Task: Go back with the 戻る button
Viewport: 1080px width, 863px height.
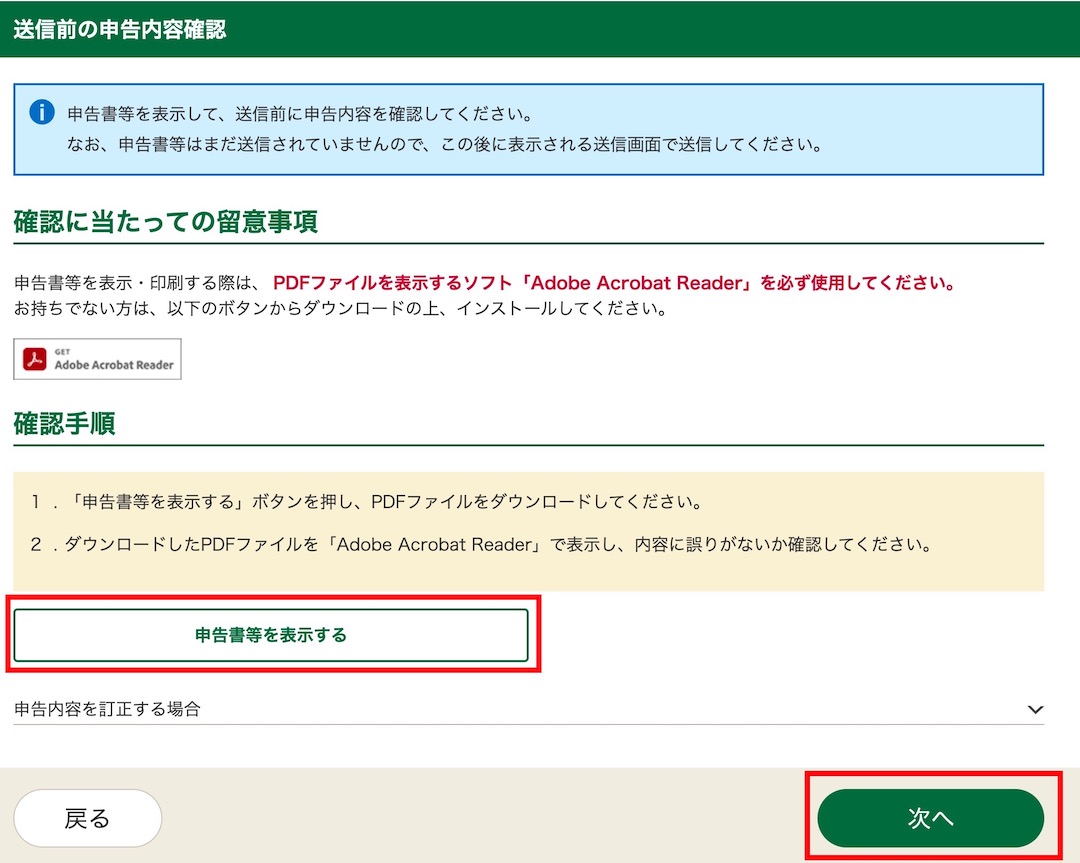Action: tap(87, 818)
